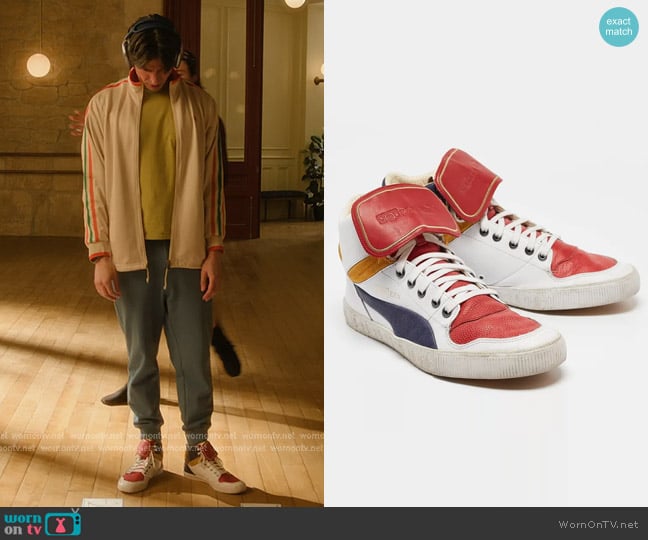The height and width of the screenshot is (540, 648).
Task: Click the Worn on TV logo
Action: (43, 523)
